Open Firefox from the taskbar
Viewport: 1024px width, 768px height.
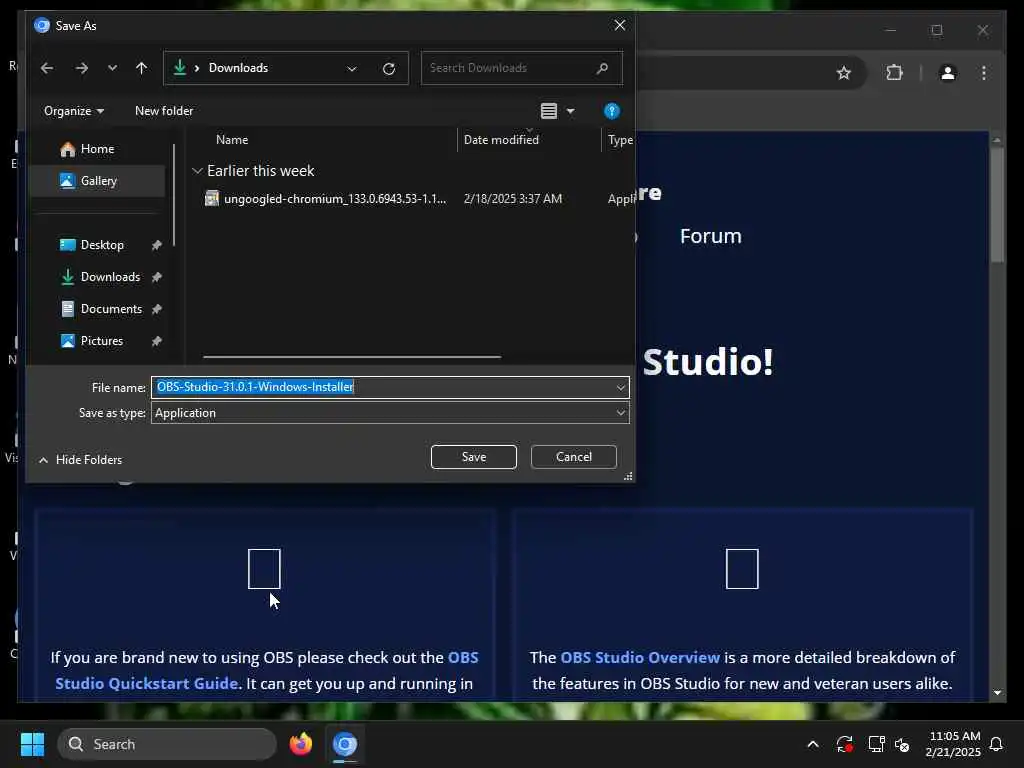301,744
